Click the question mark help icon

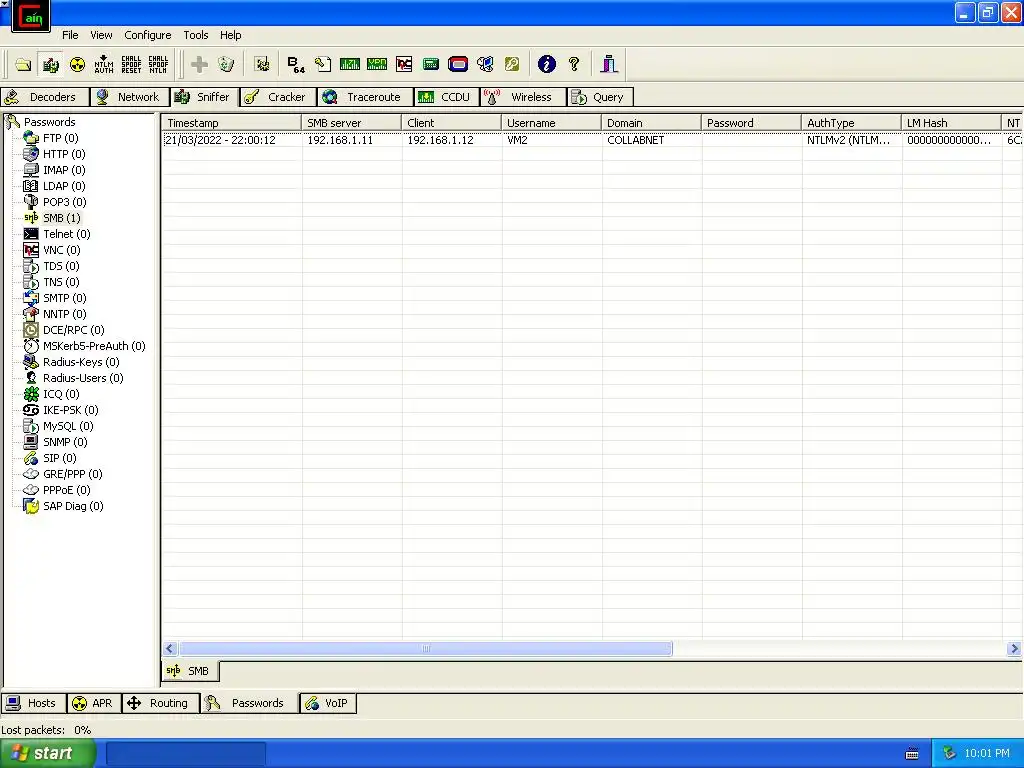tap(574, 64)
